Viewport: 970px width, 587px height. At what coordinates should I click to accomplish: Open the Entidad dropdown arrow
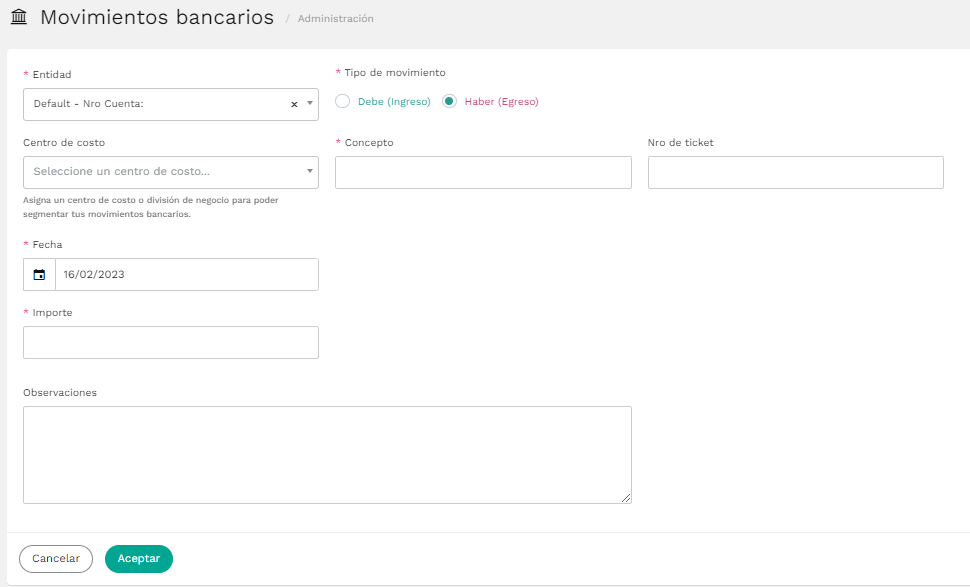point(310,103)
